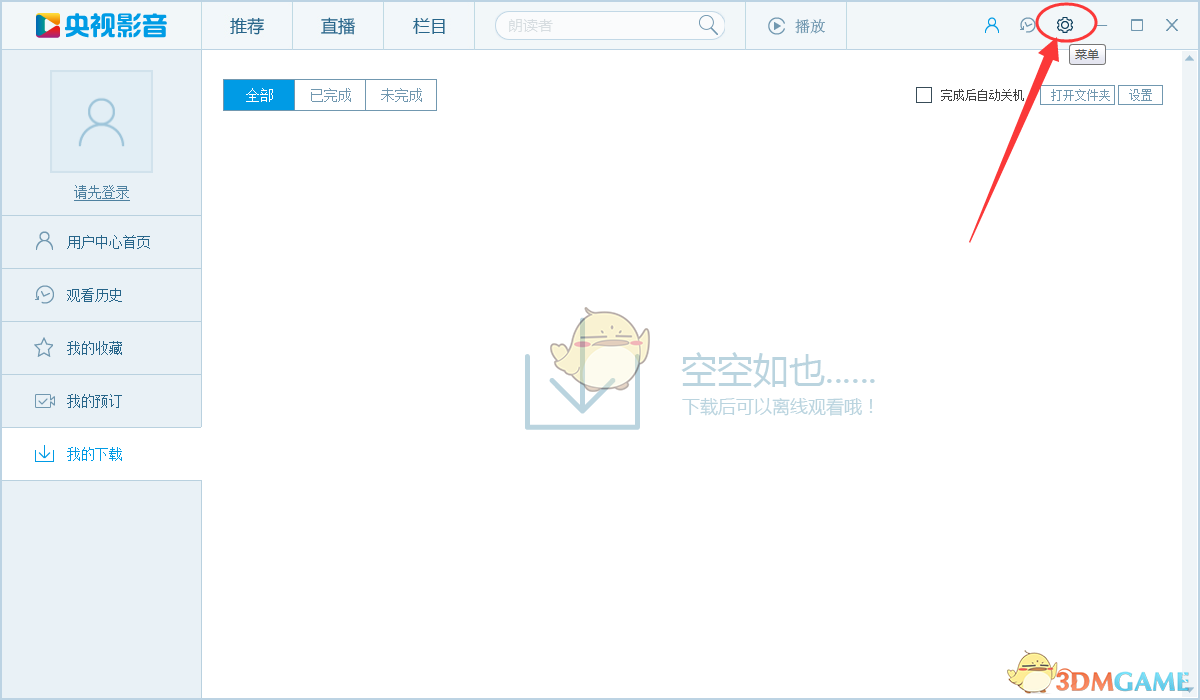
Task: Open the 栏目 top navigation tab
Action: tap(429, 26)
